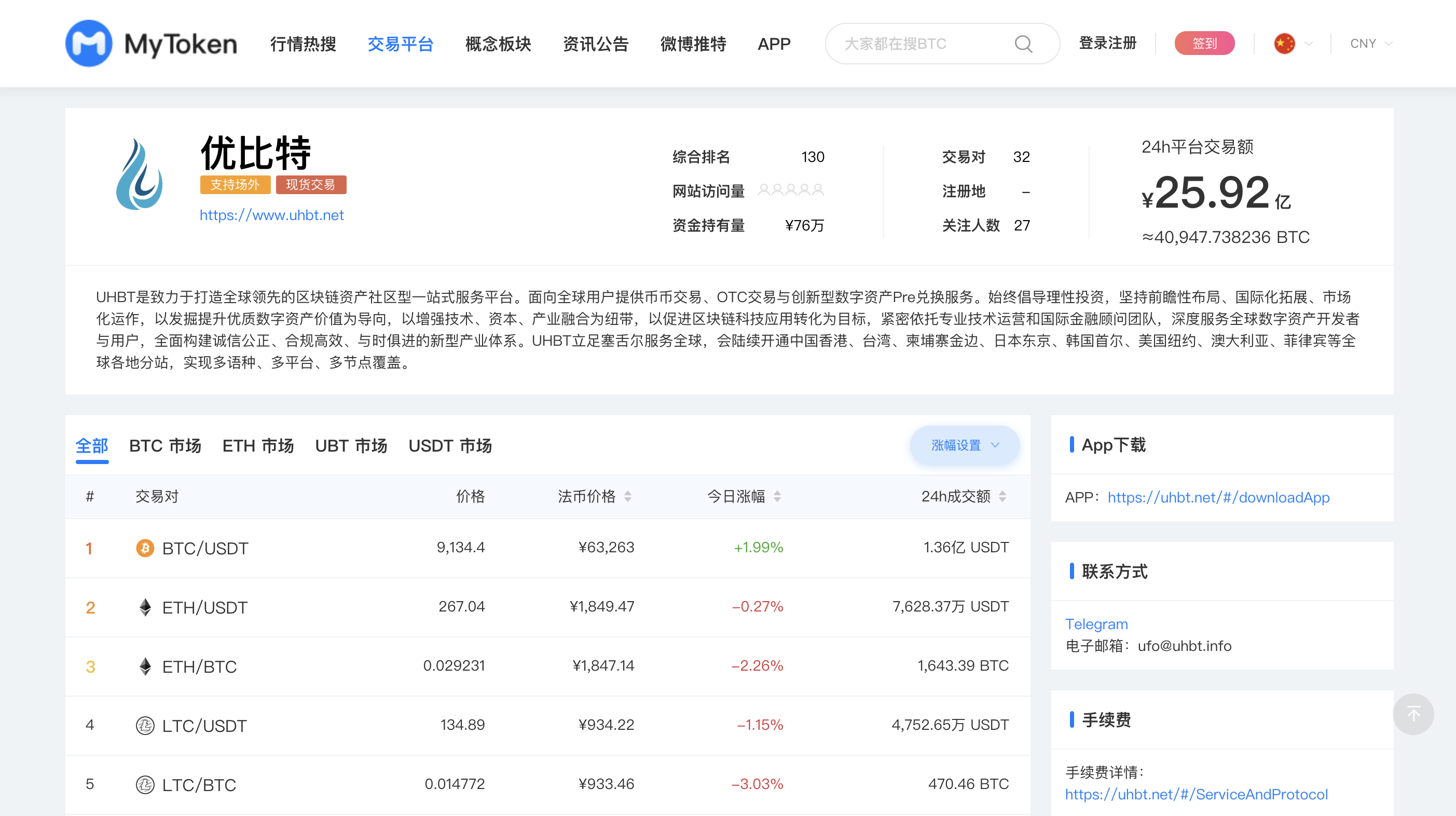The image size is (1456, 816).
Task: Click the back-to-top arrow button
Action: (1413, 714)
